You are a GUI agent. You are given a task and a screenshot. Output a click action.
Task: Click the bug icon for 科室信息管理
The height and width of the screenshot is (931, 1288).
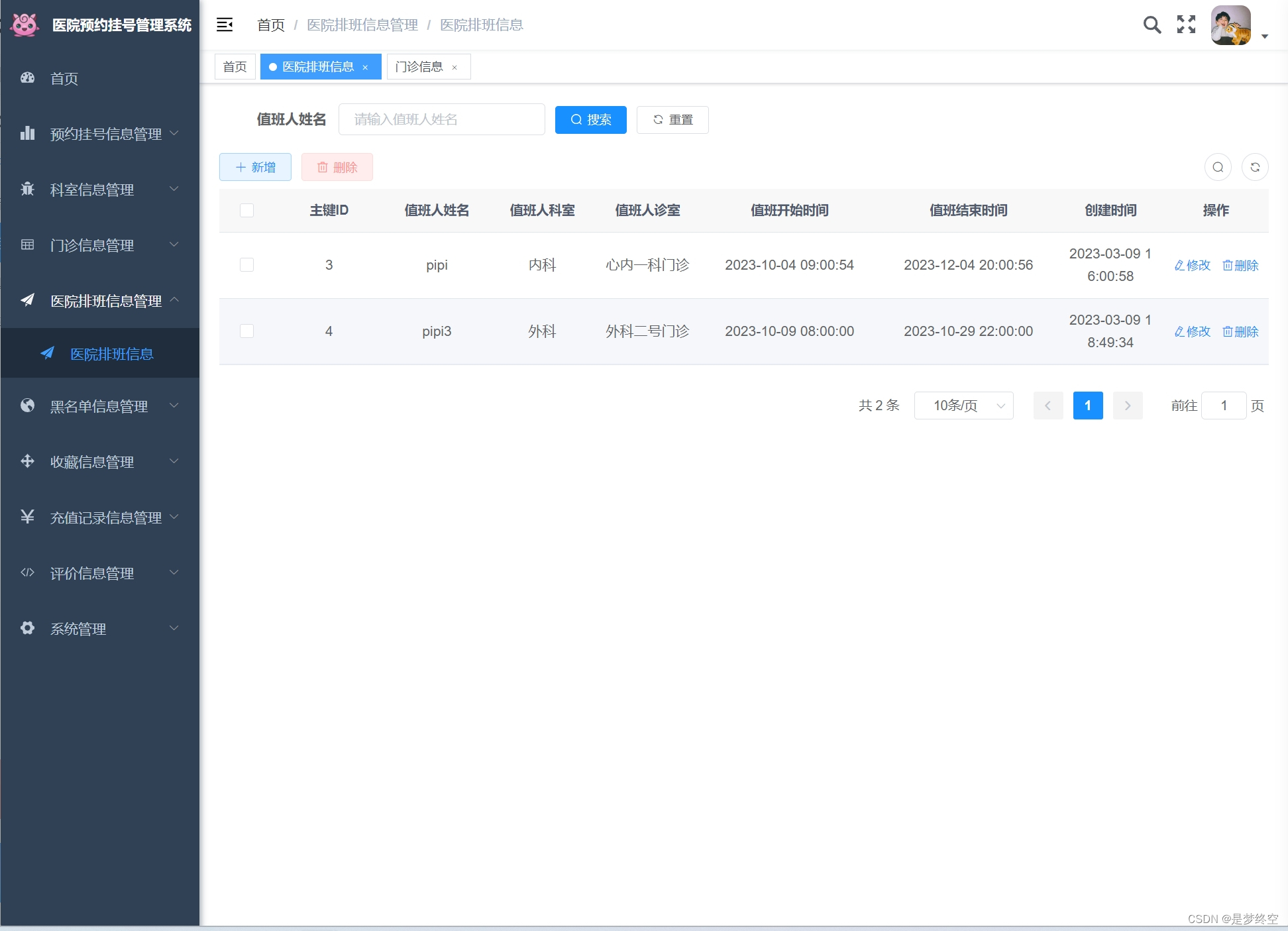27,189
